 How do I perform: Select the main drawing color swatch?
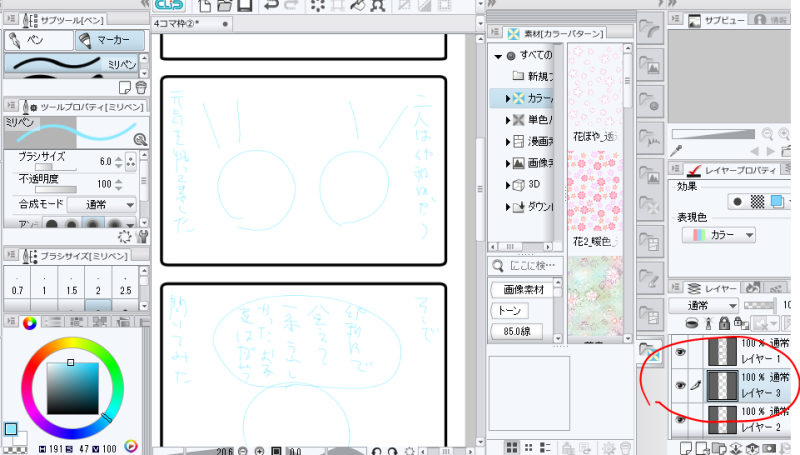[x=11, y=429]
